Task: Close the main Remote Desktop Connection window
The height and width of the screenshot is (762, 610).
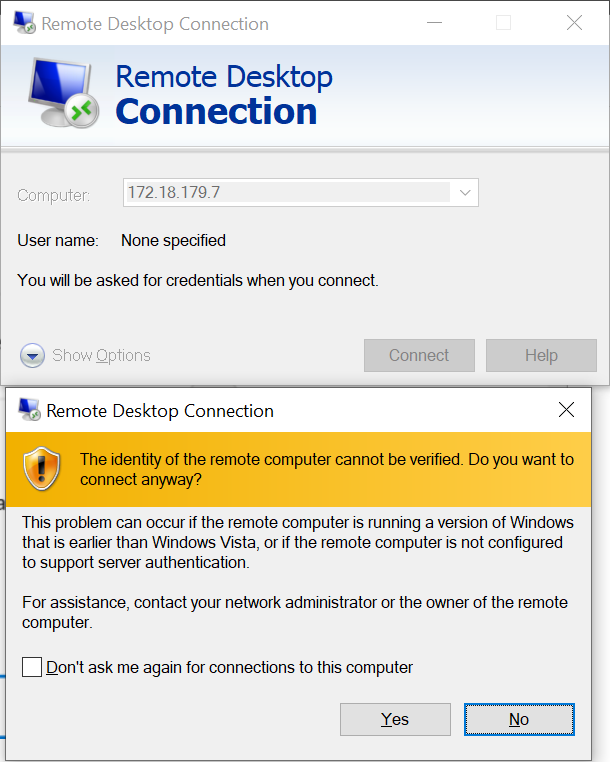Action: pos(574,23)
